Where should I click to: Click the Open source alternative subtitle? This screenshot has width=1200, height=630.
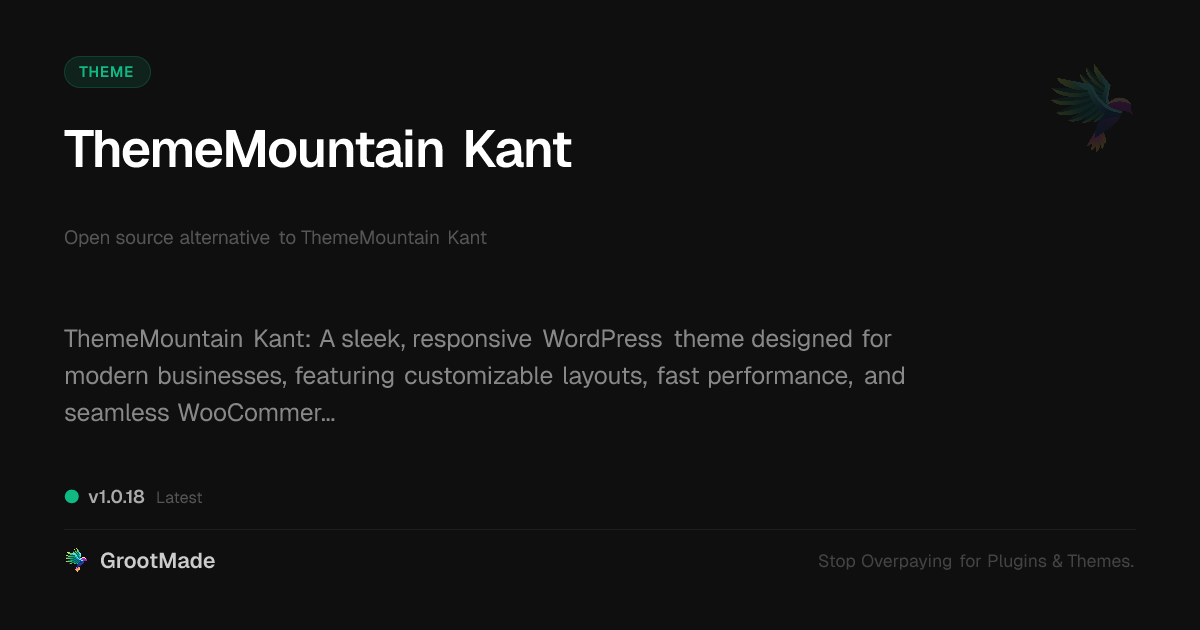(x=275, y=238)
